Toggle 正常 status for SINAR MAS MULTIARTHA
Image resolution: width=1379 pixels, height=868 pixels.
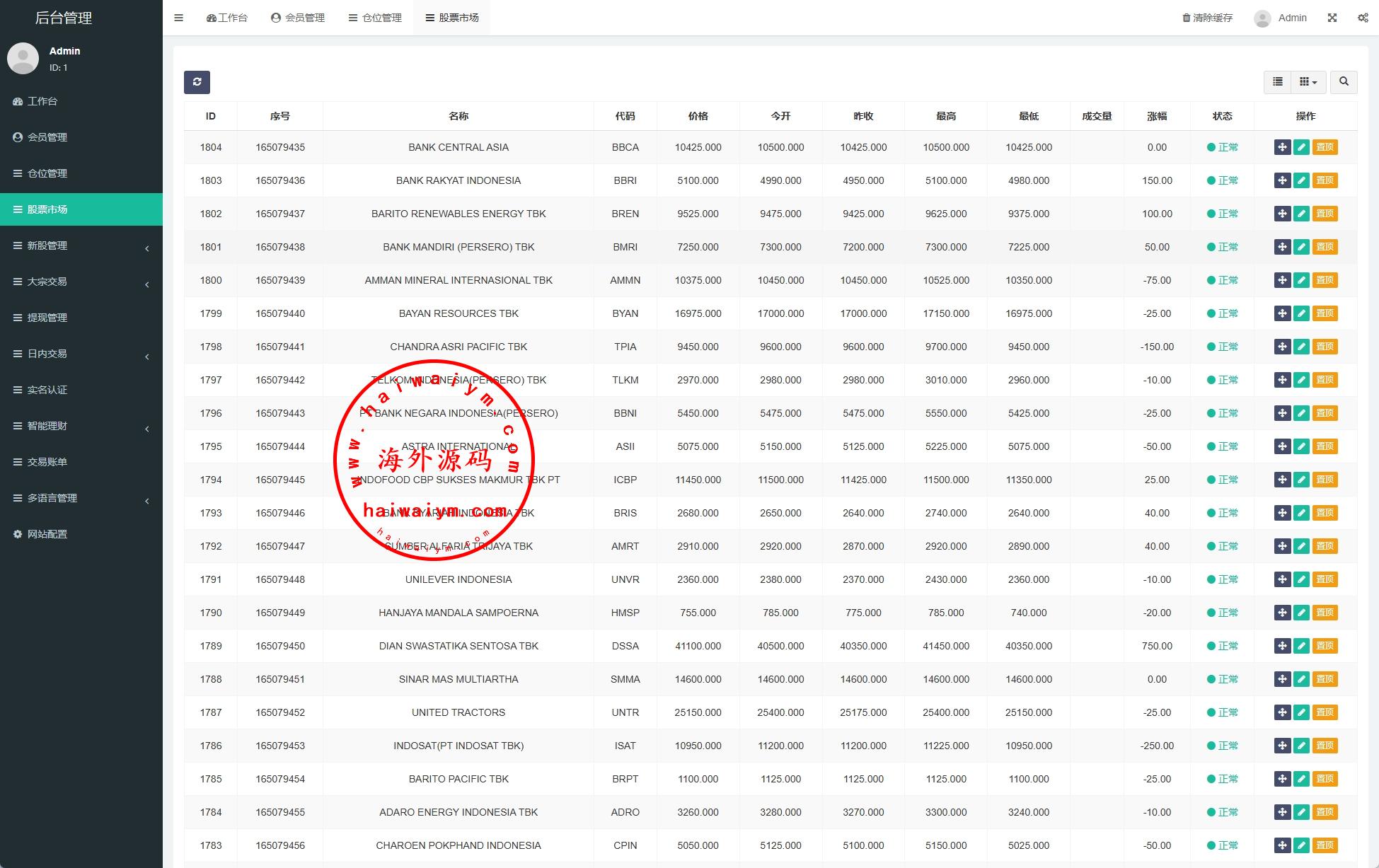tap(1223, 679)
